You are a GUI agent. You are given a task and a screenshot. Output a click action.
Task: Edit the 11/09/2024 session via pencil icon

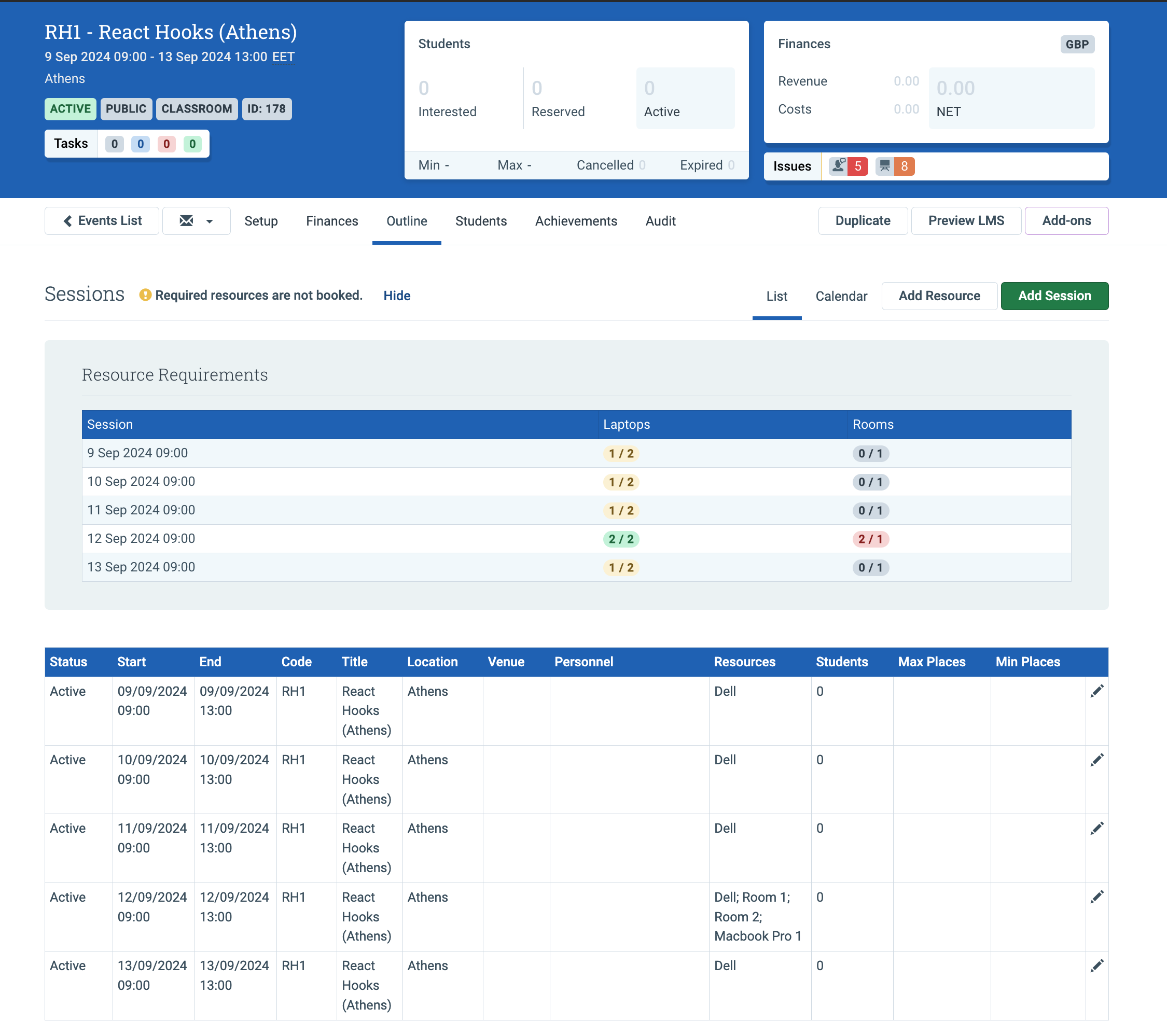point(1097,828)
